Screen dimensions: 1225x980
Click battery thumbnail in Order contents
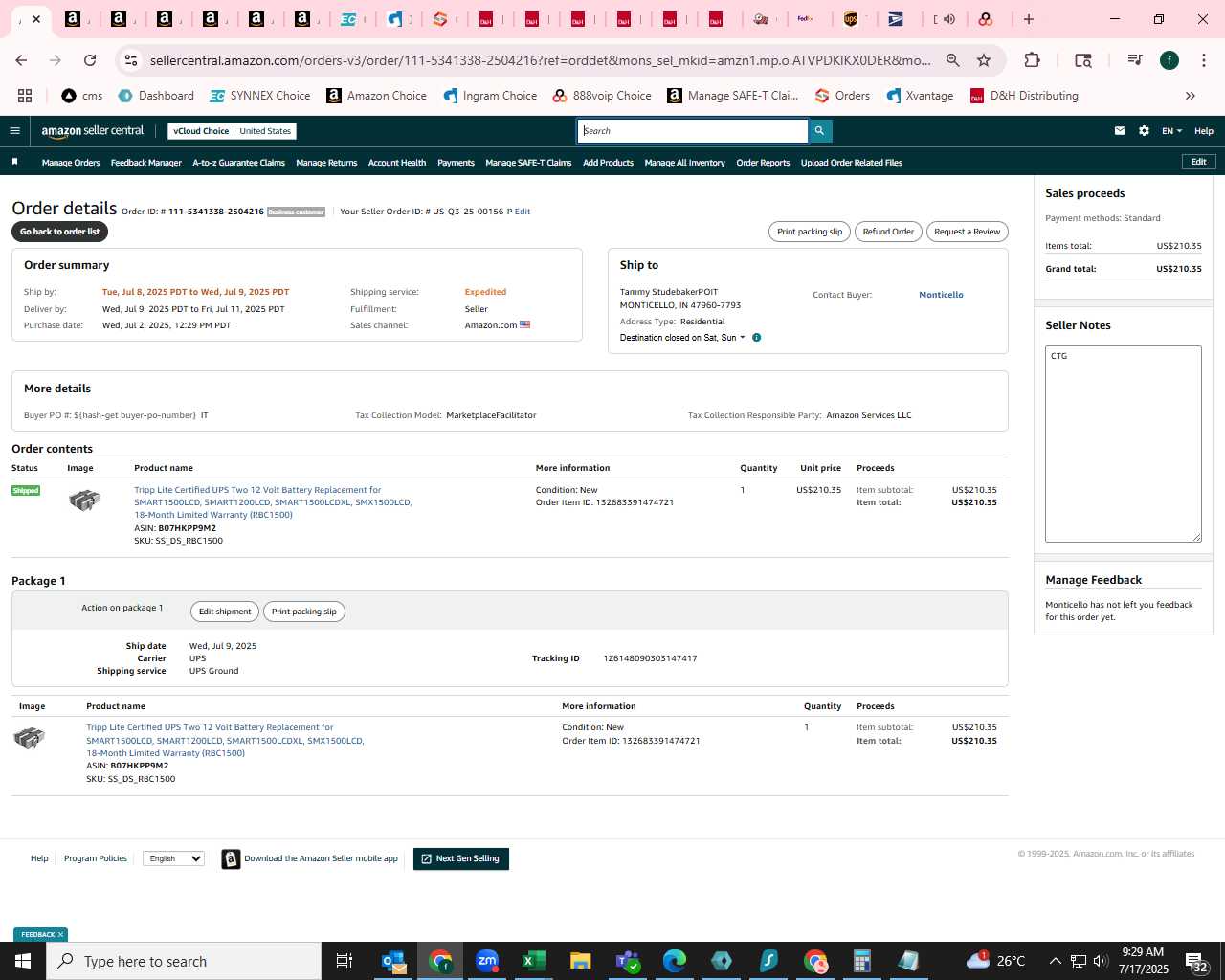[x=84, y=500]
